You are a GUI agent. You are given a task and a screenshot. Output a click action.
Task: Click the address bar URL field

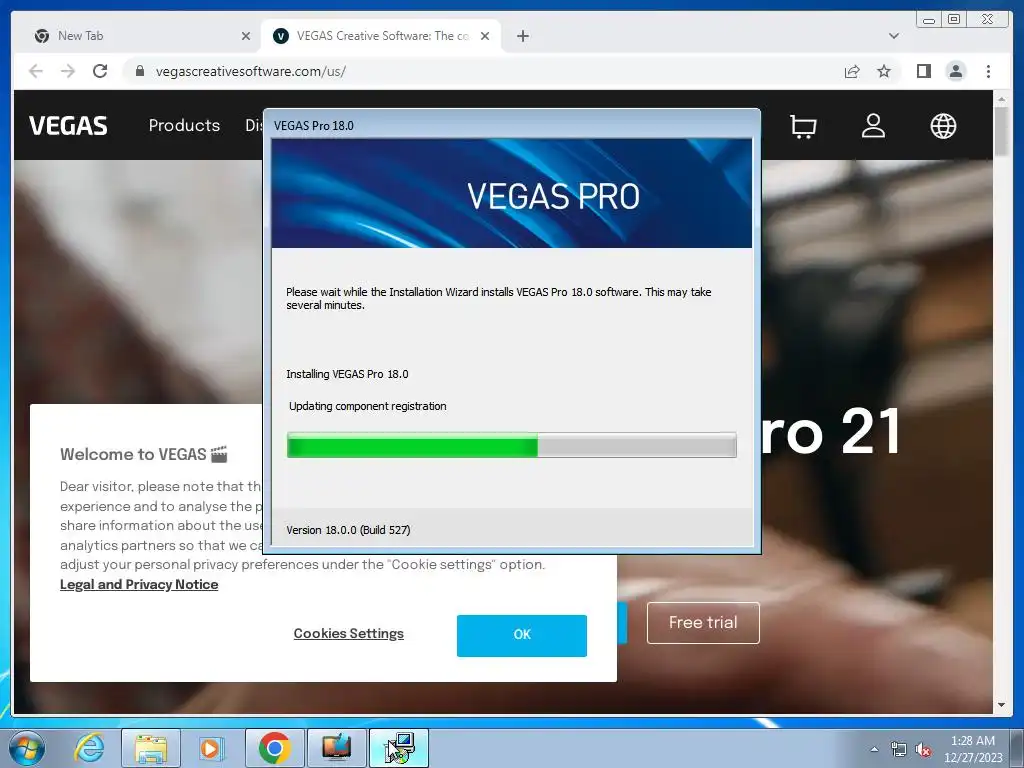point(483,71)
